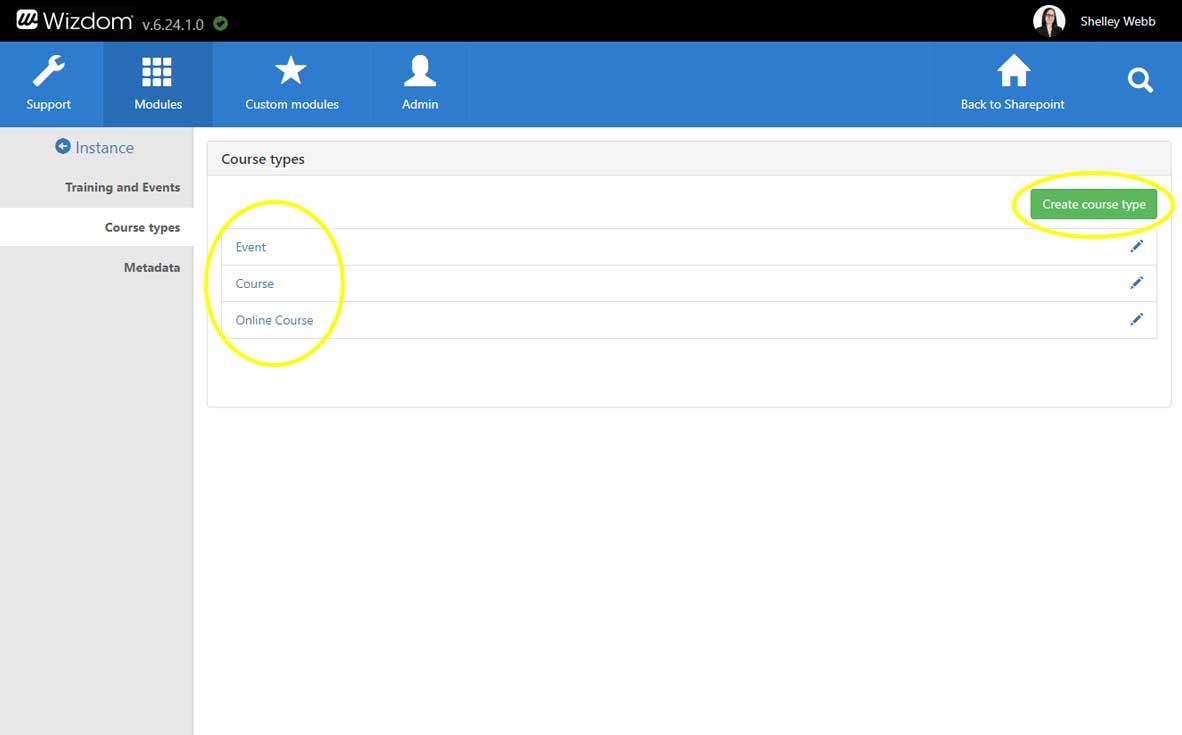Edit the Event course type pencil
Viewport: 1182px width, 735px height.
[1136, 246]
